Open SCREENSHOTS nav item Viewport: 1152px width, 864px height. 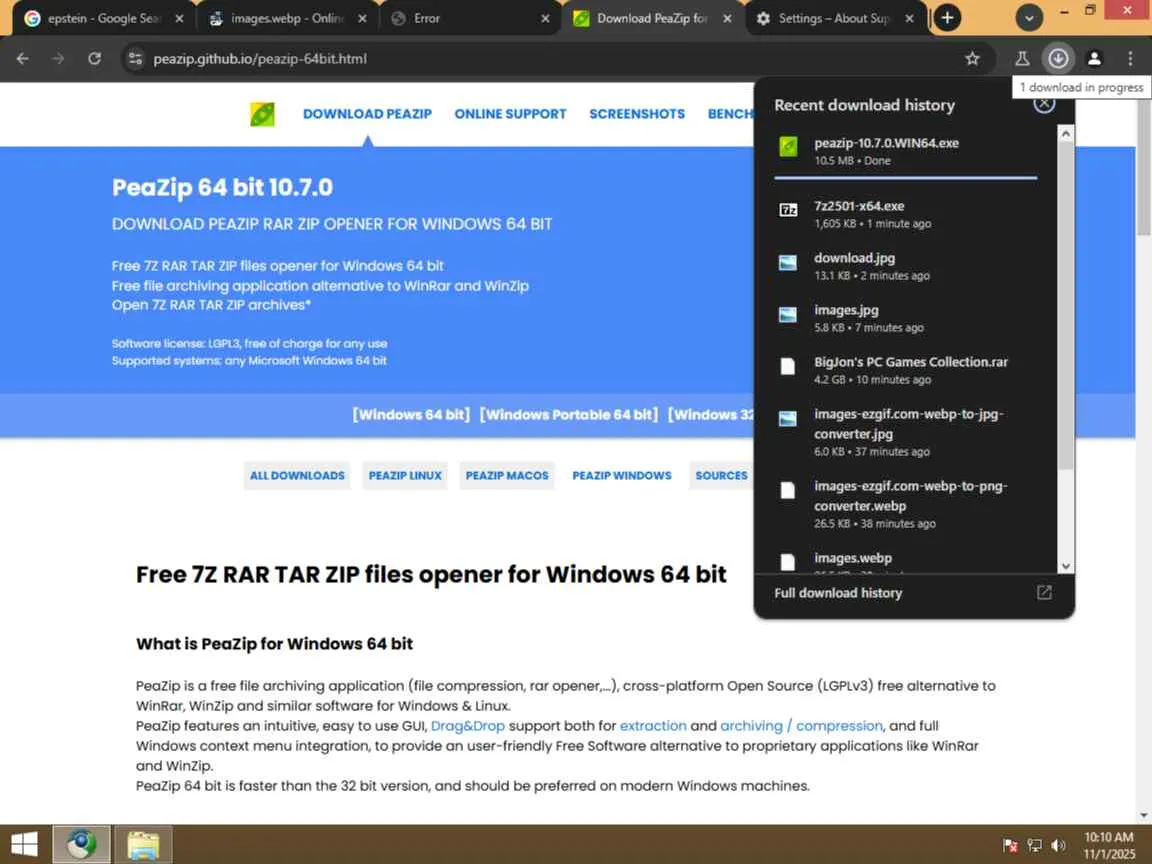[637, 114]
